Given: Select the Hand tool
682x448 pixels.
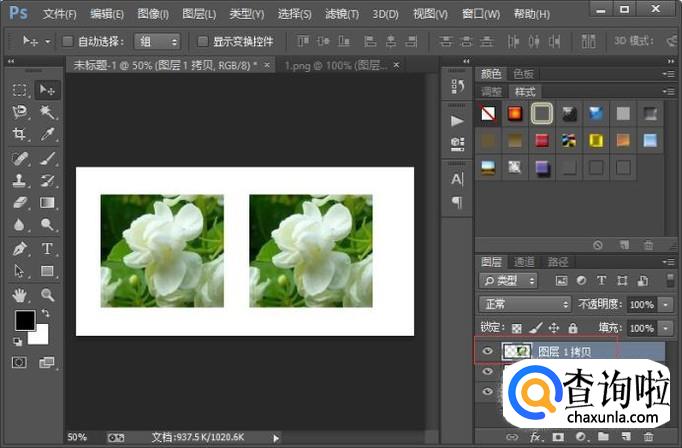Looking at the screenshot, I should pyautogui.click(x=20, y=295).
